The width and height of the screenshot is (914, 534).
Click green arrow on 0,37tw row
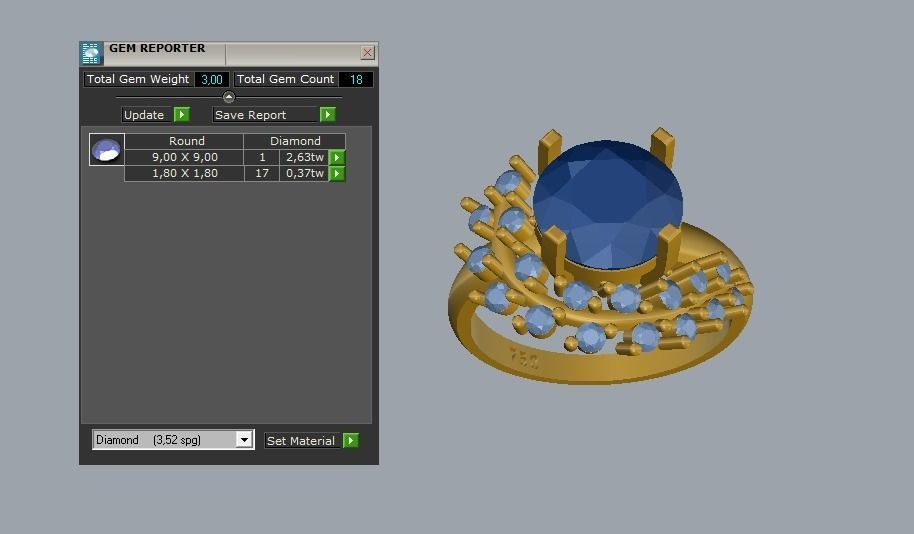click(x=337, y=174)
